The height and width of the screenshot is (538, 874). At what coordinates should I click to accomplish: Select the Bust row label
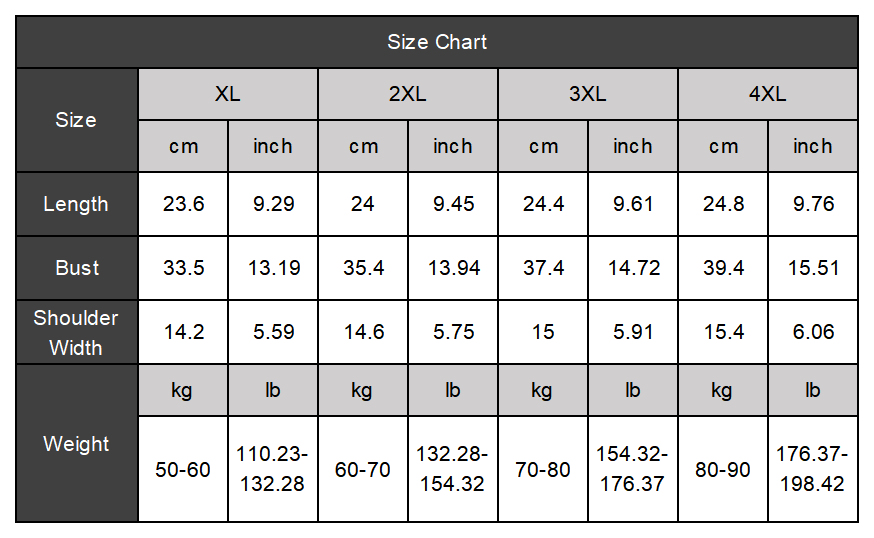point(76,268)
